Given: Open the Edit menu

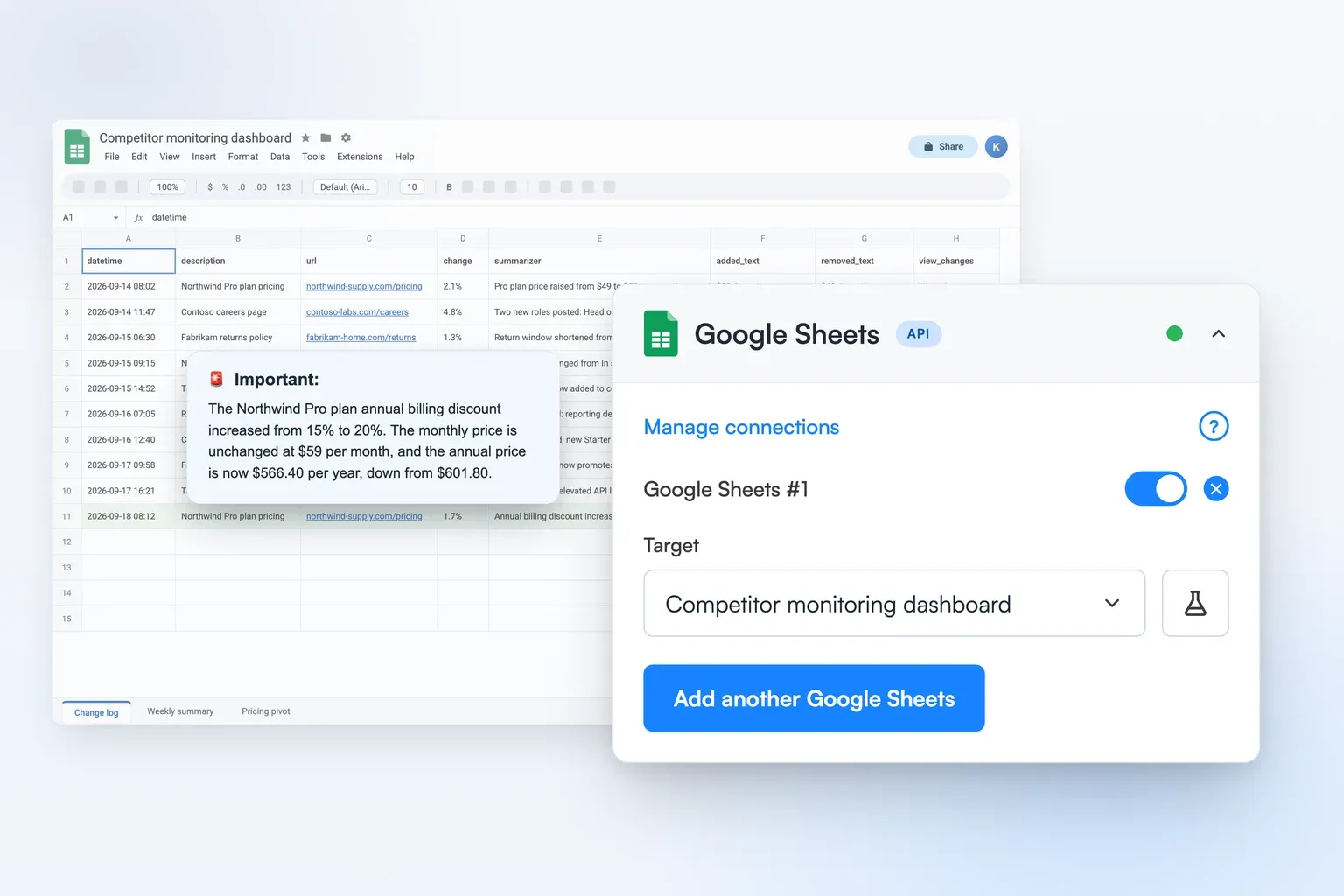Looking at the screenshot, I should pos(139,157).
